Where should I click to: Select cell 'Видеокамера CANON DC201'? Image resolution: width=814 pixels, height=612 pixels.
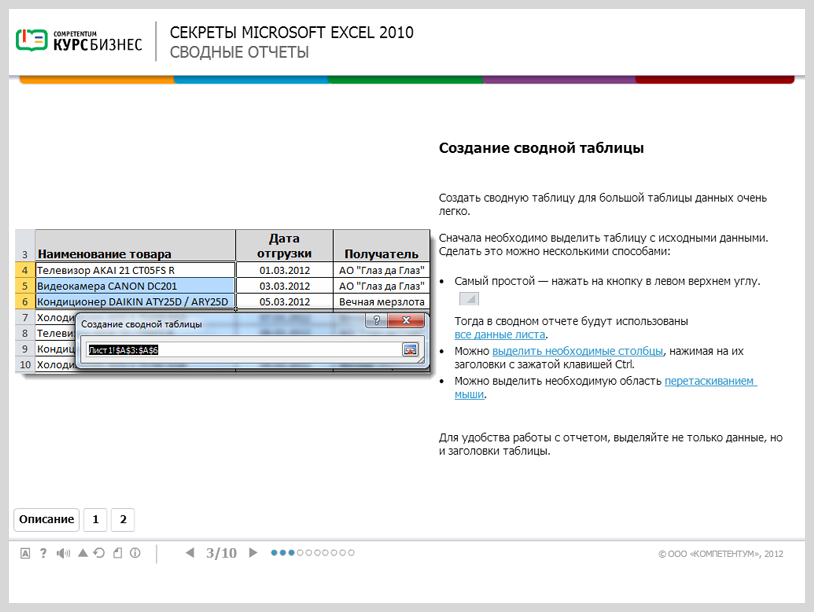135,286
